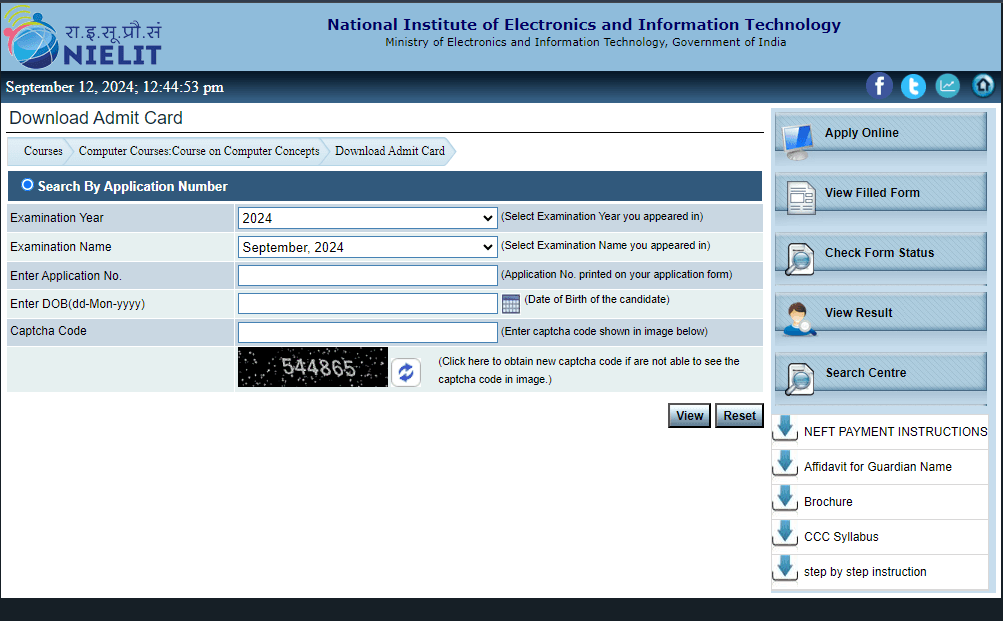Open the Examination Name dropdown

pyautogui.click(x=367, y=247)
